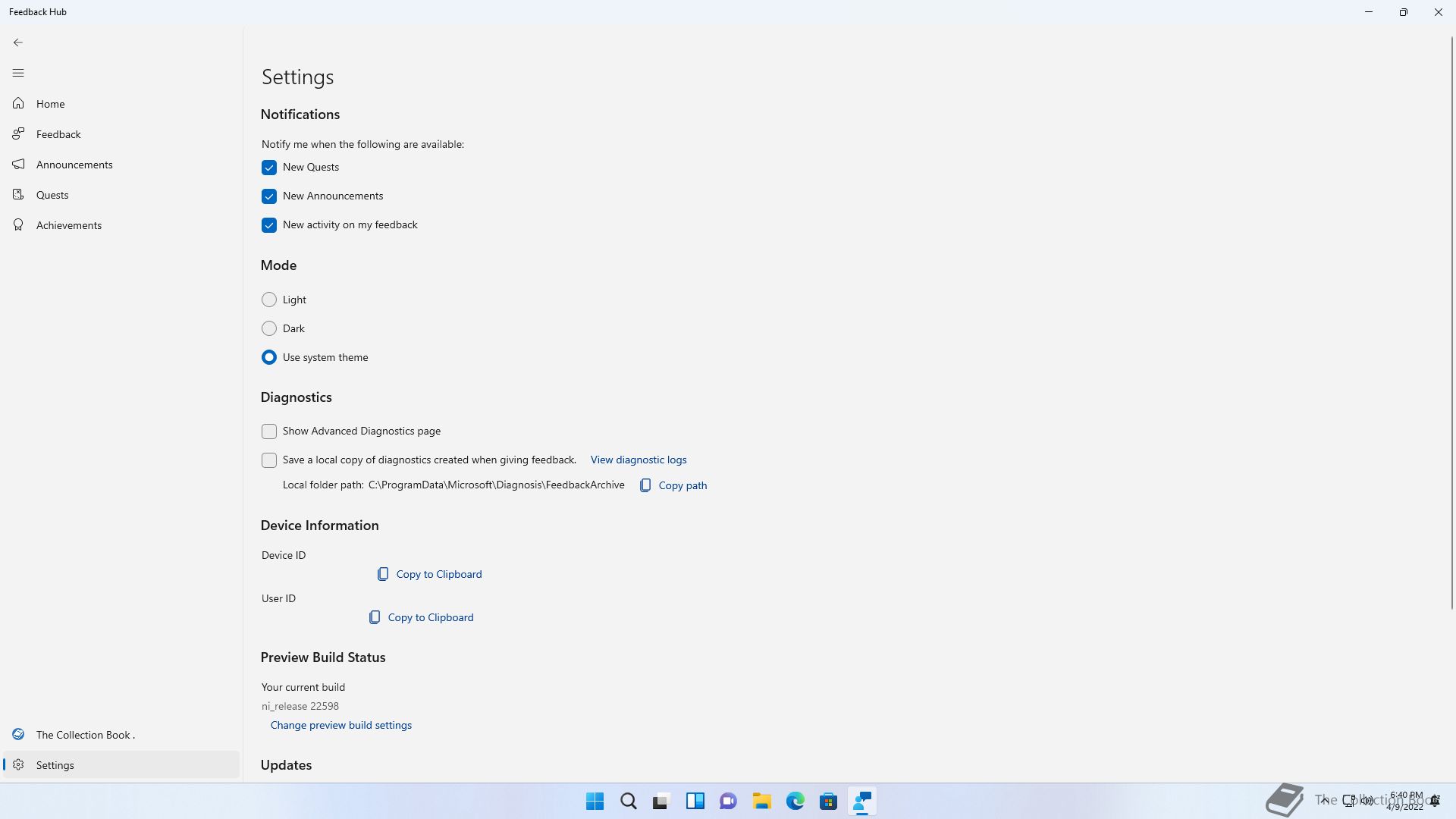
Task: Click the Settings gear icon
Action: click(x=18, y=765)
